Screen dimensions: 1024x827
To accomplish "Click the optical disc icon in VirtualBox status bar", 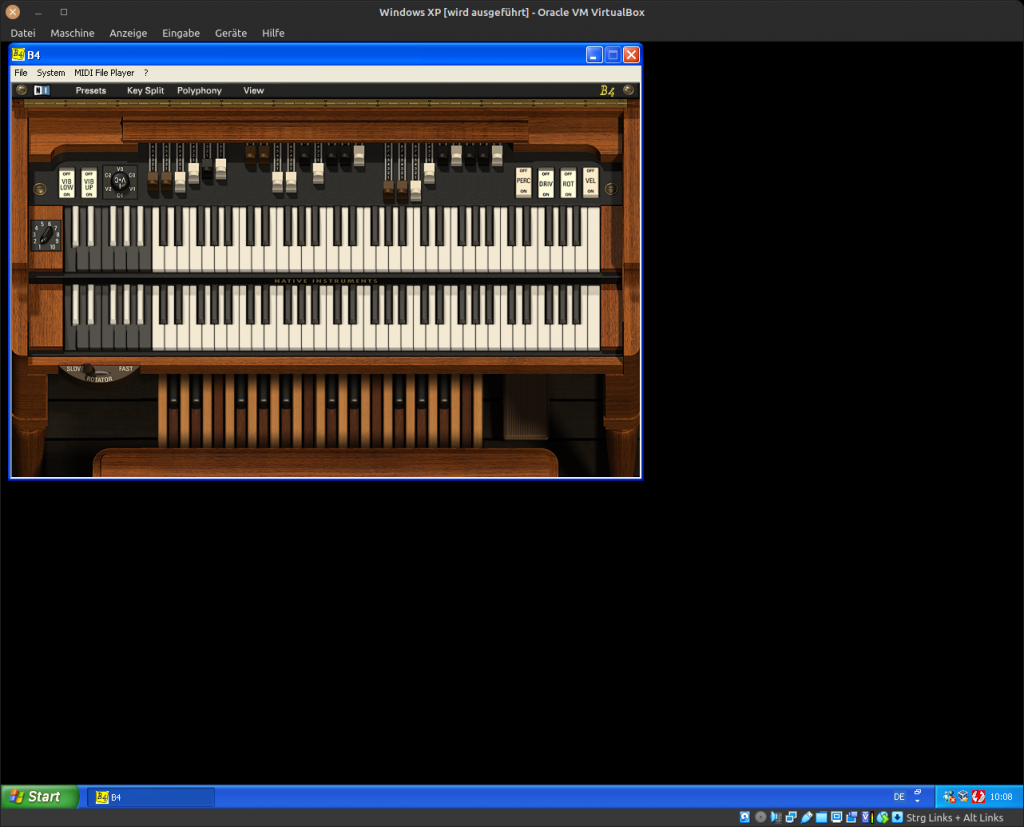I will coord(760,817).
